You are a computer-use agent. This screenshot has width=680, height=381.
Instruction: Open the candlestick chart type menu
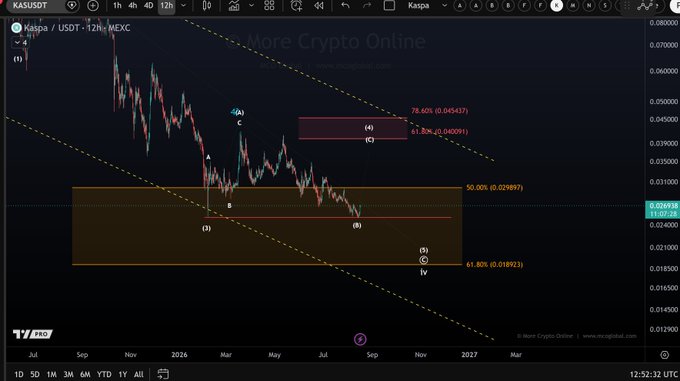pos(207,6)
